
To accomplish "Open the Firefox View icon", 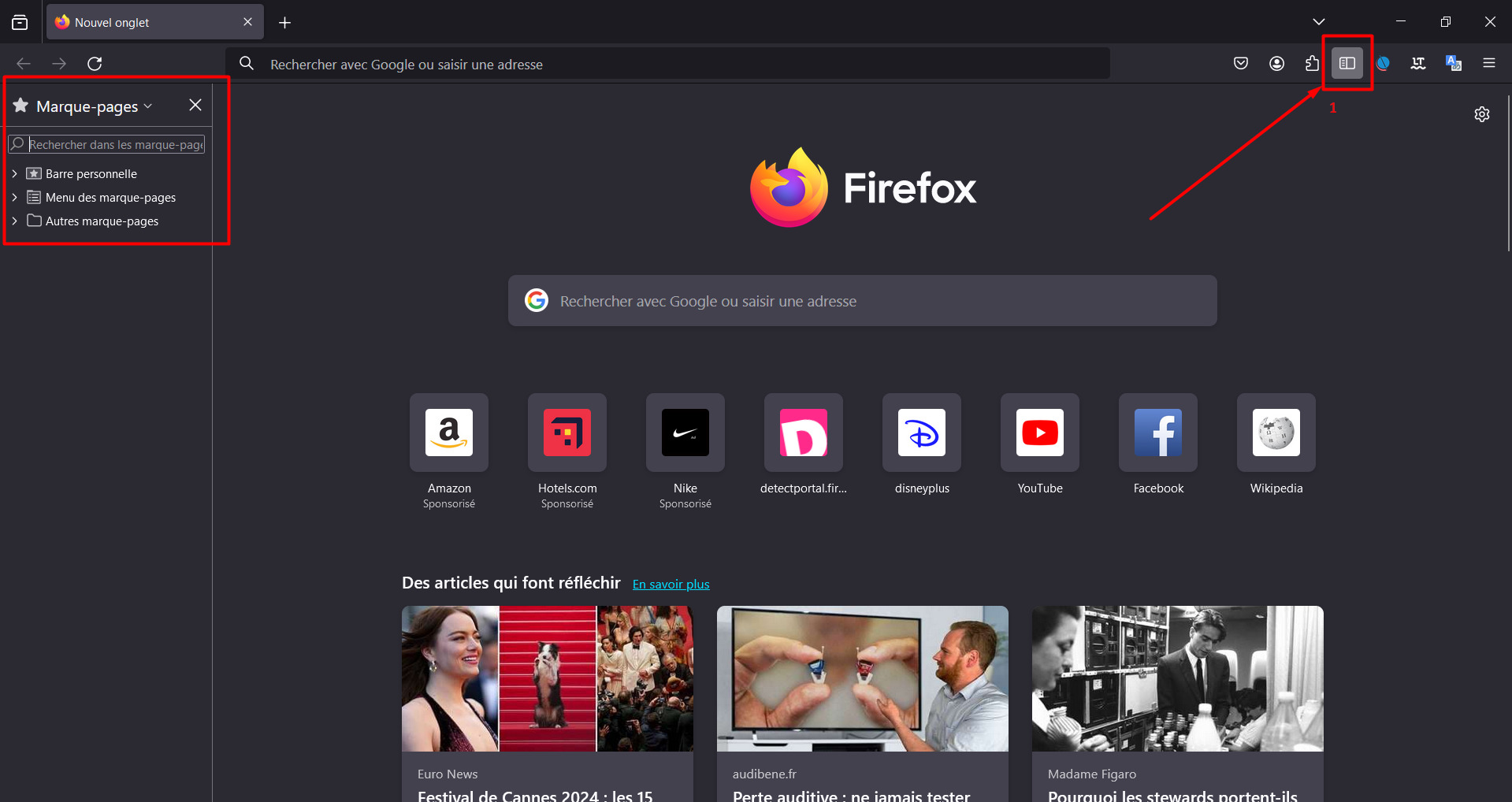I will click(x=20, y=22).
